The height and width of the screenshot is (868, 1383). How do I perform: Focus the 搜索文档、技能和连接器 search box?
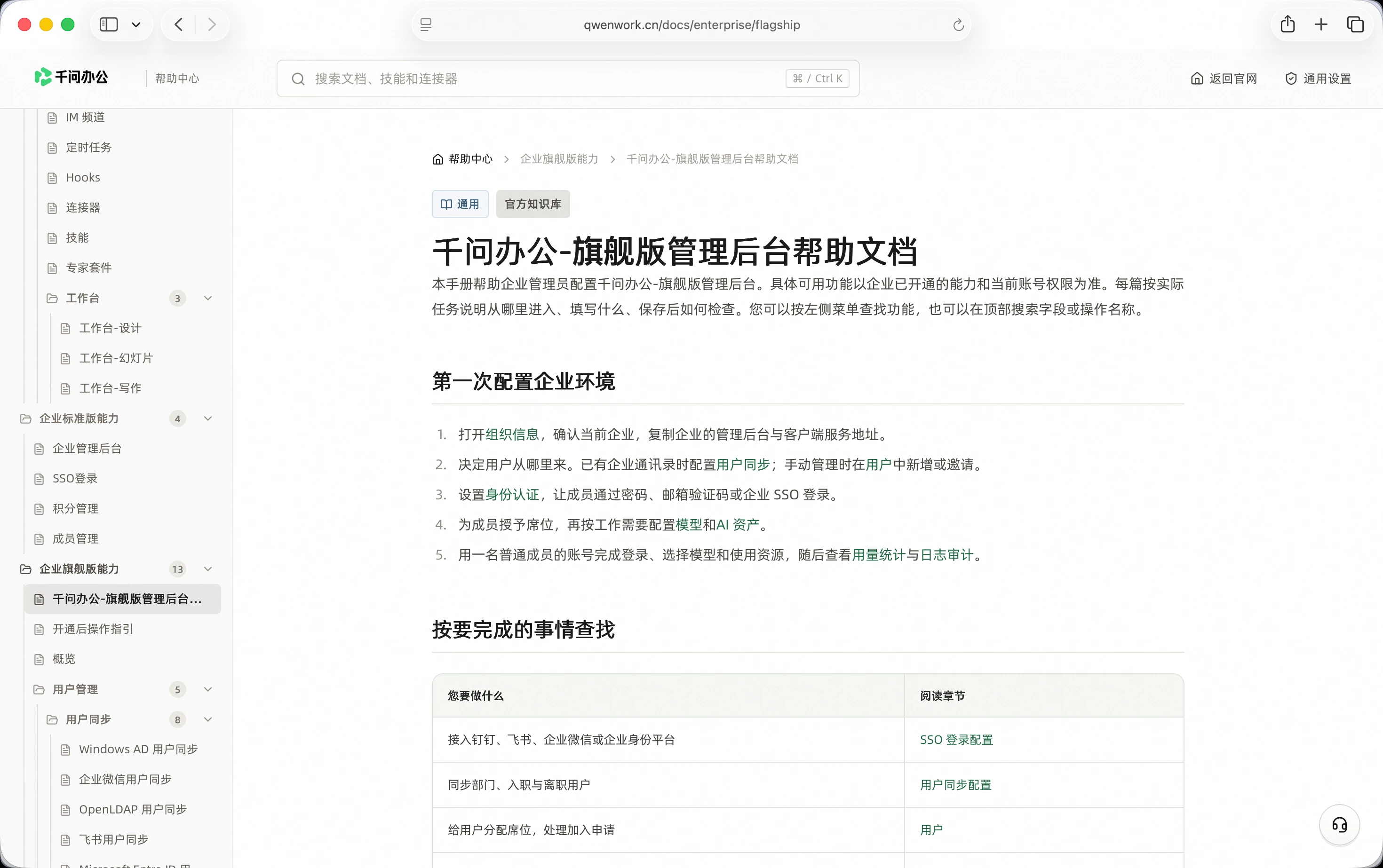coord(567,79)
